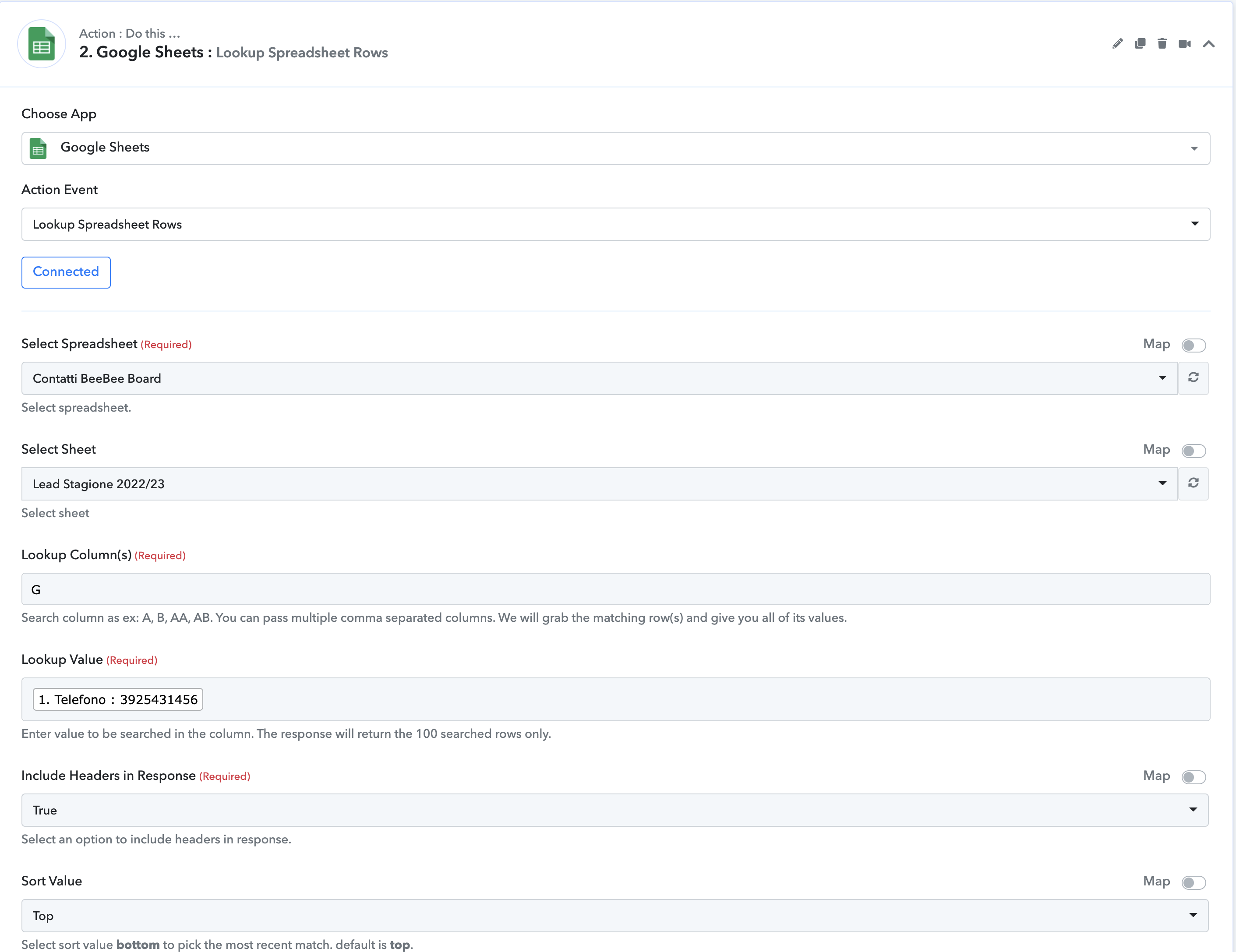The width and height of the screenshot is (1236, 952).
Task: Open the Lead Stagione 2022/23 sheet dropdown
Action: tap(599, 483)
